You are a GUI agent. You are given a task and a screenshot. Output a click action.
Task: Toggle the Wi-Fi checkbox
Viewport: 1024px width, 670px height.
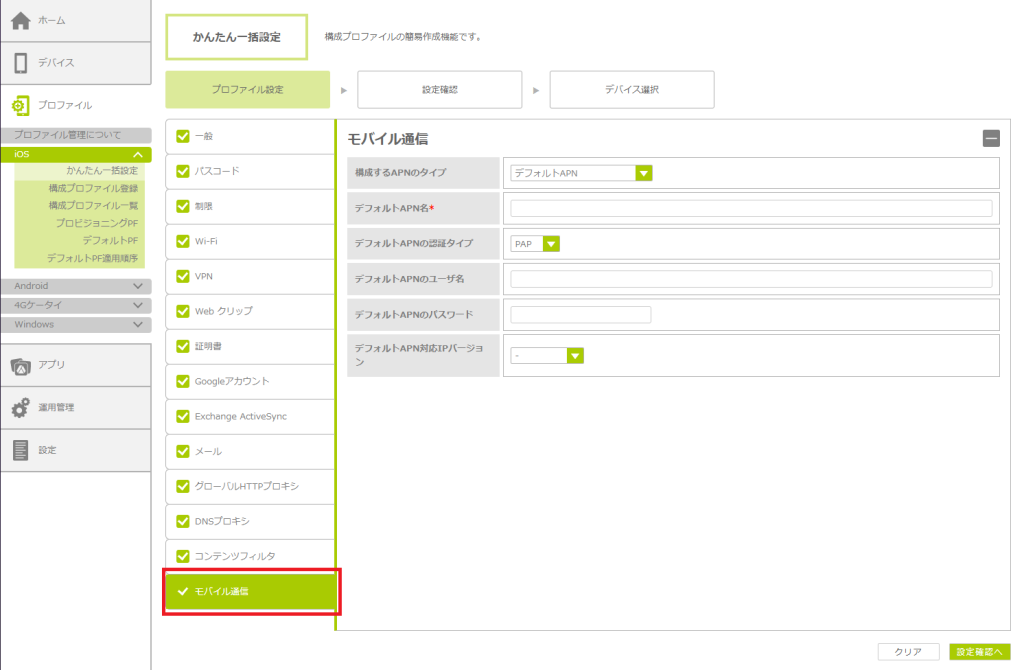tap(182, 241)
